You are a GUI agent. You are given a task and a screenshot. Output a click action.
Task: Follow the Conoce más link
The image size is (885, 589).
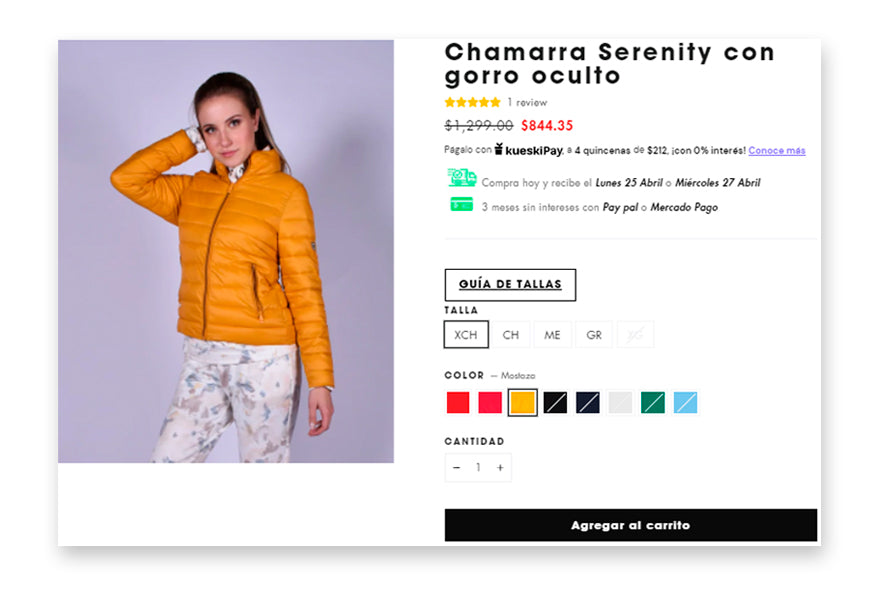coord(776,151)
